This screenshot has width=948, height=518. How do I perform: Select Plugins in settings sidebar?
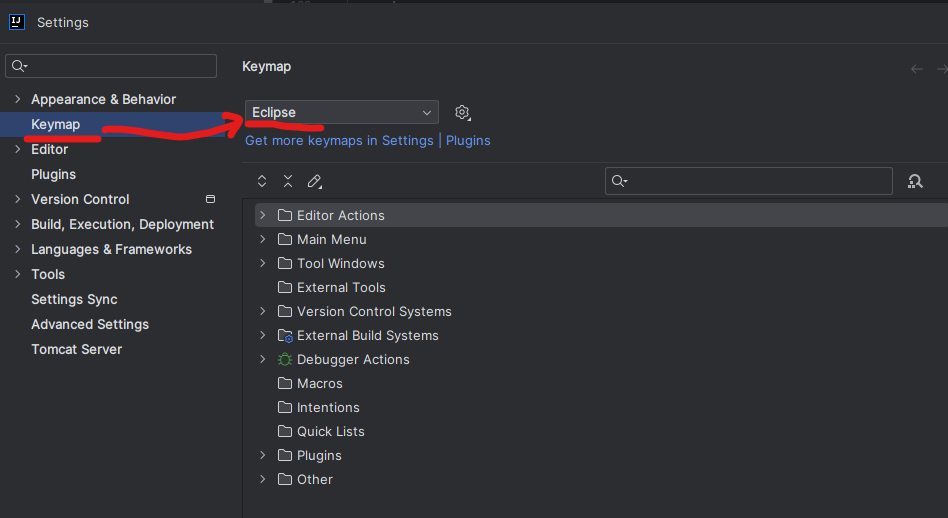pos(53,175)
